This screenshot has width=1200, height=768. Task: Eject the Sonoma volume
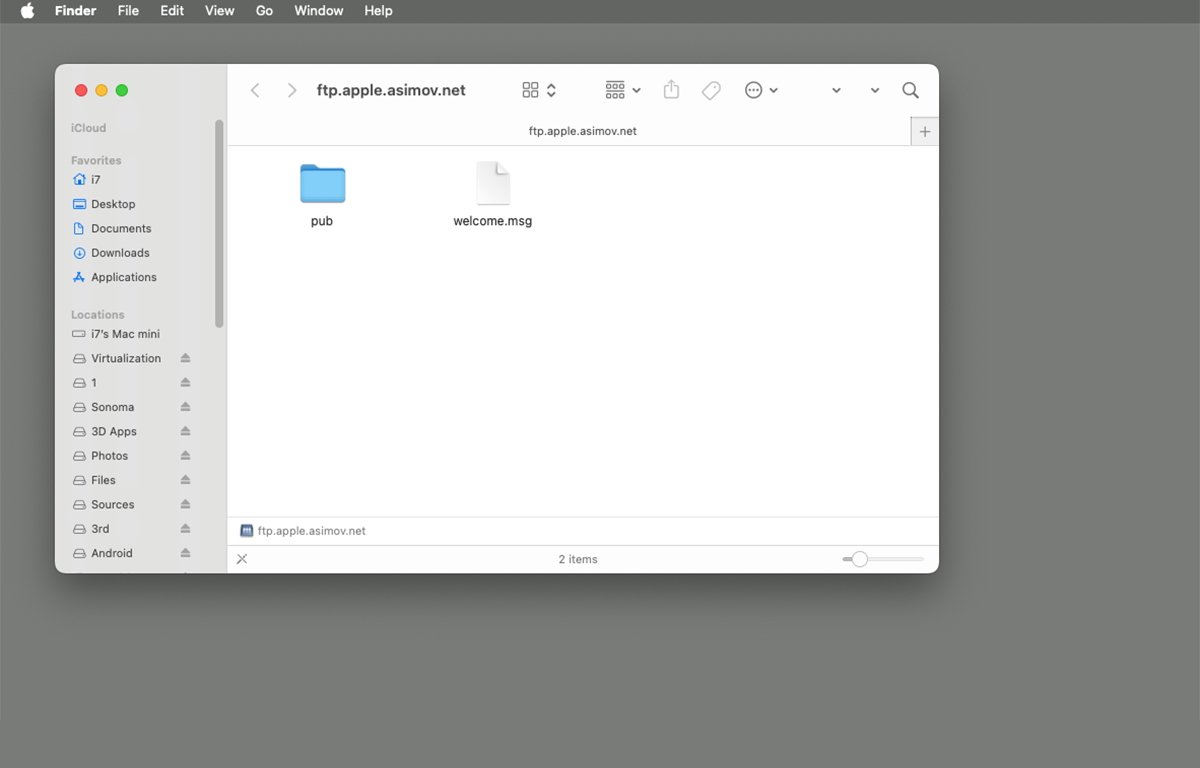click(185, 407)
